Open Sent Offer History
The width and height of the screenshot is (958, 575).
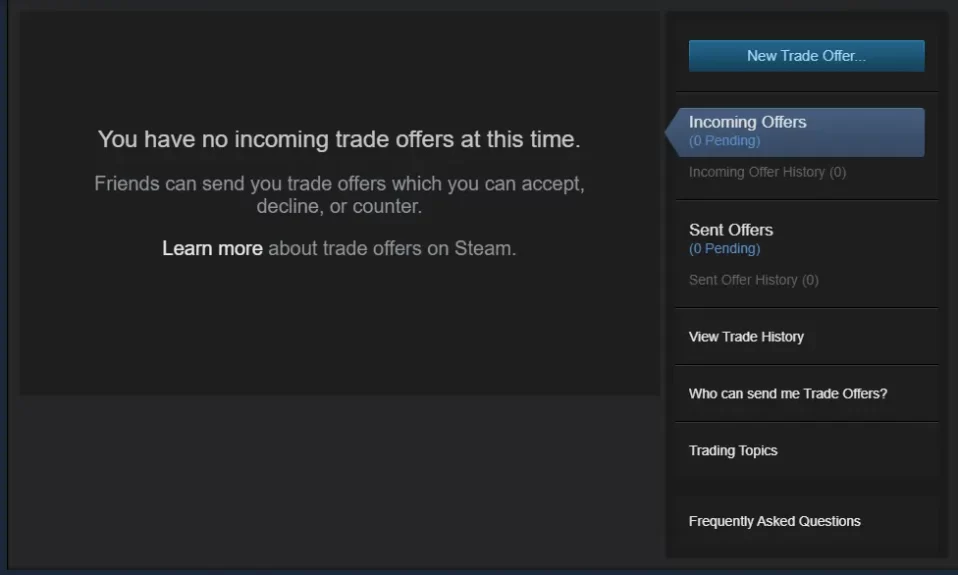753,280
